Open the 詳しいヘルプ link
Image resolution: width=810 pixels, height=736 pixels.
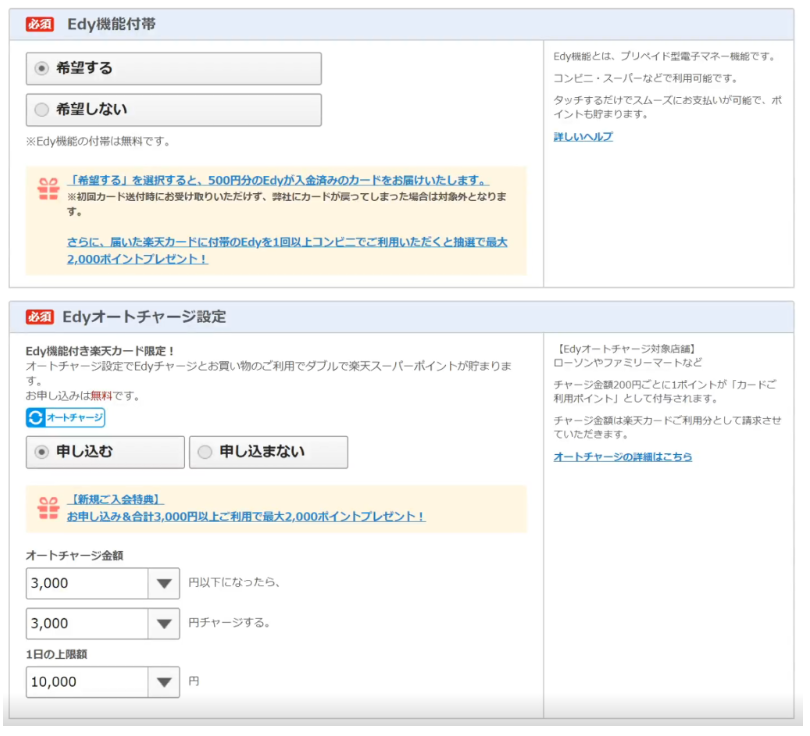(583, 136)
